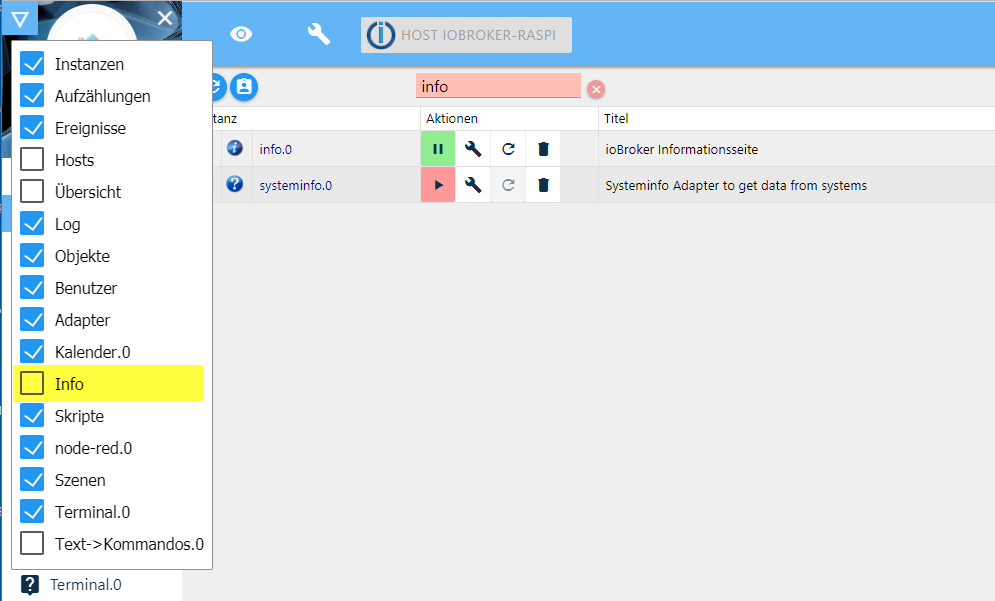The width and height of the screenshot is (995, 601).
Task: Check the Hosts checkbox
Action: pos(33,160)
